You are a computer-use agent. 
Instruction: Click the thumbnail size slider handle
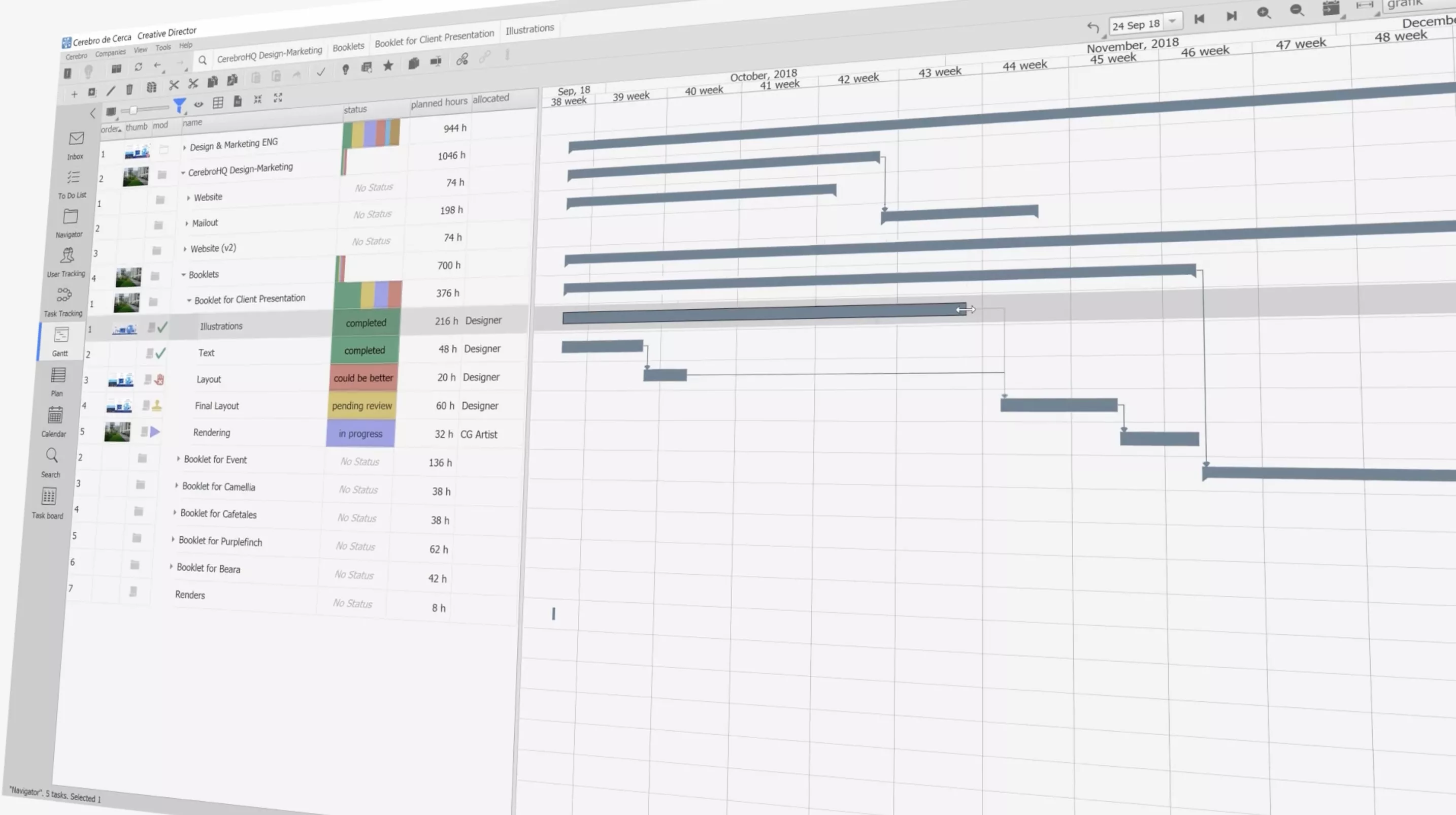point(134,110)
